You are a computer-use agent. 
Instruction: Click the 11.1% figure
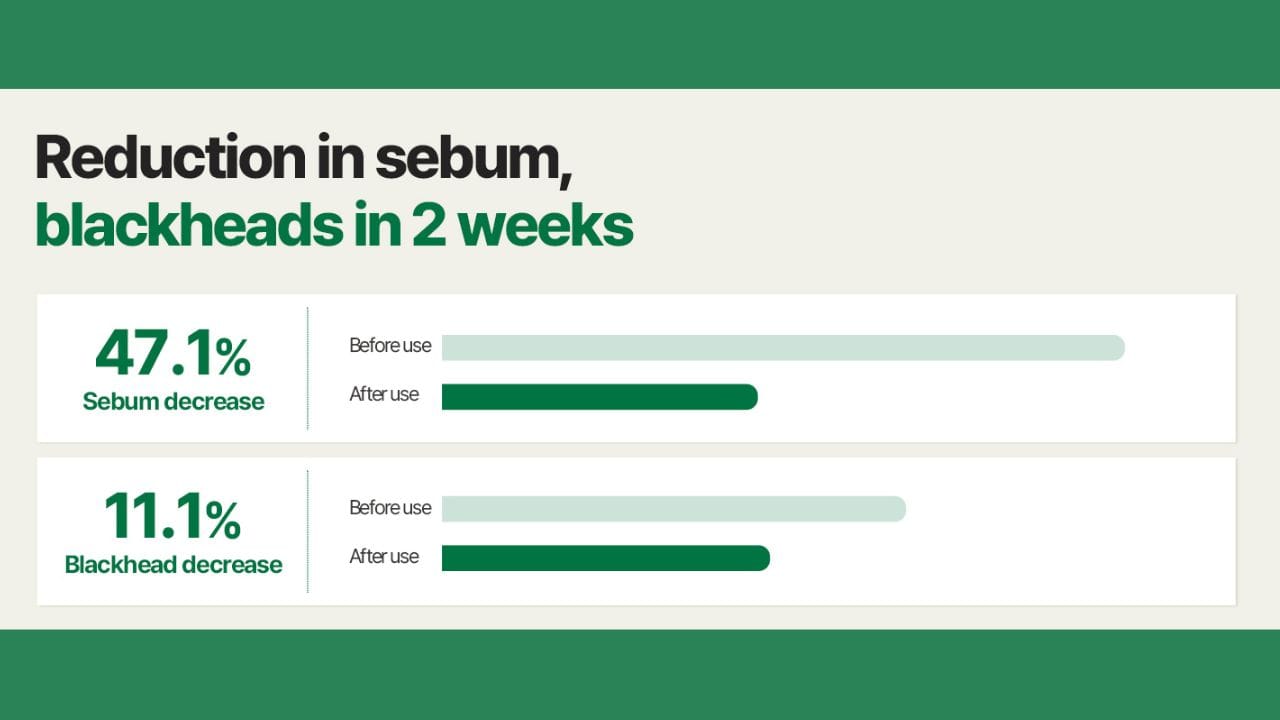tap(173, 516)
